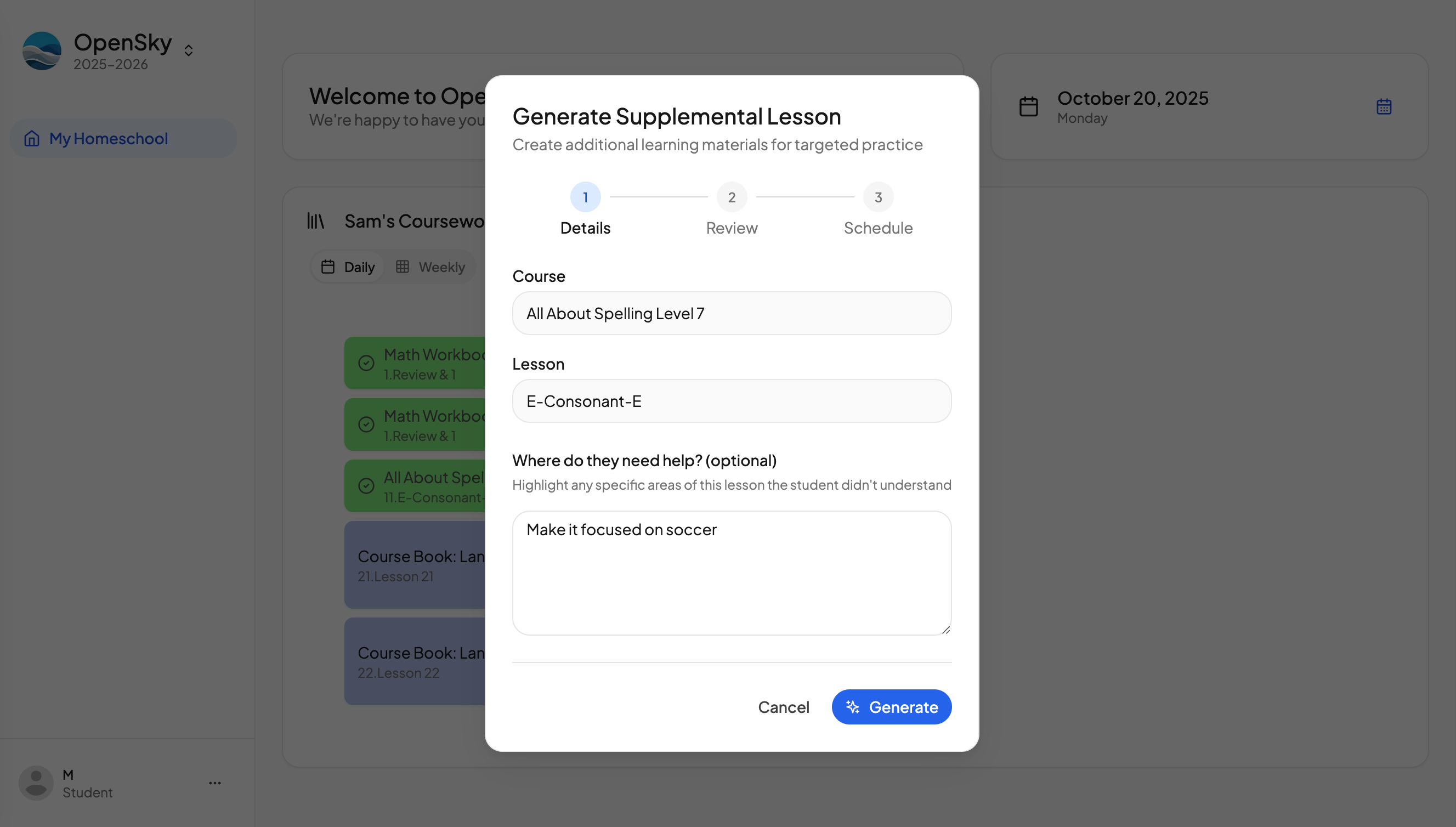Open the Course selection field
The width and height of the screenshot is (1456, 827).
click(732, 314)
